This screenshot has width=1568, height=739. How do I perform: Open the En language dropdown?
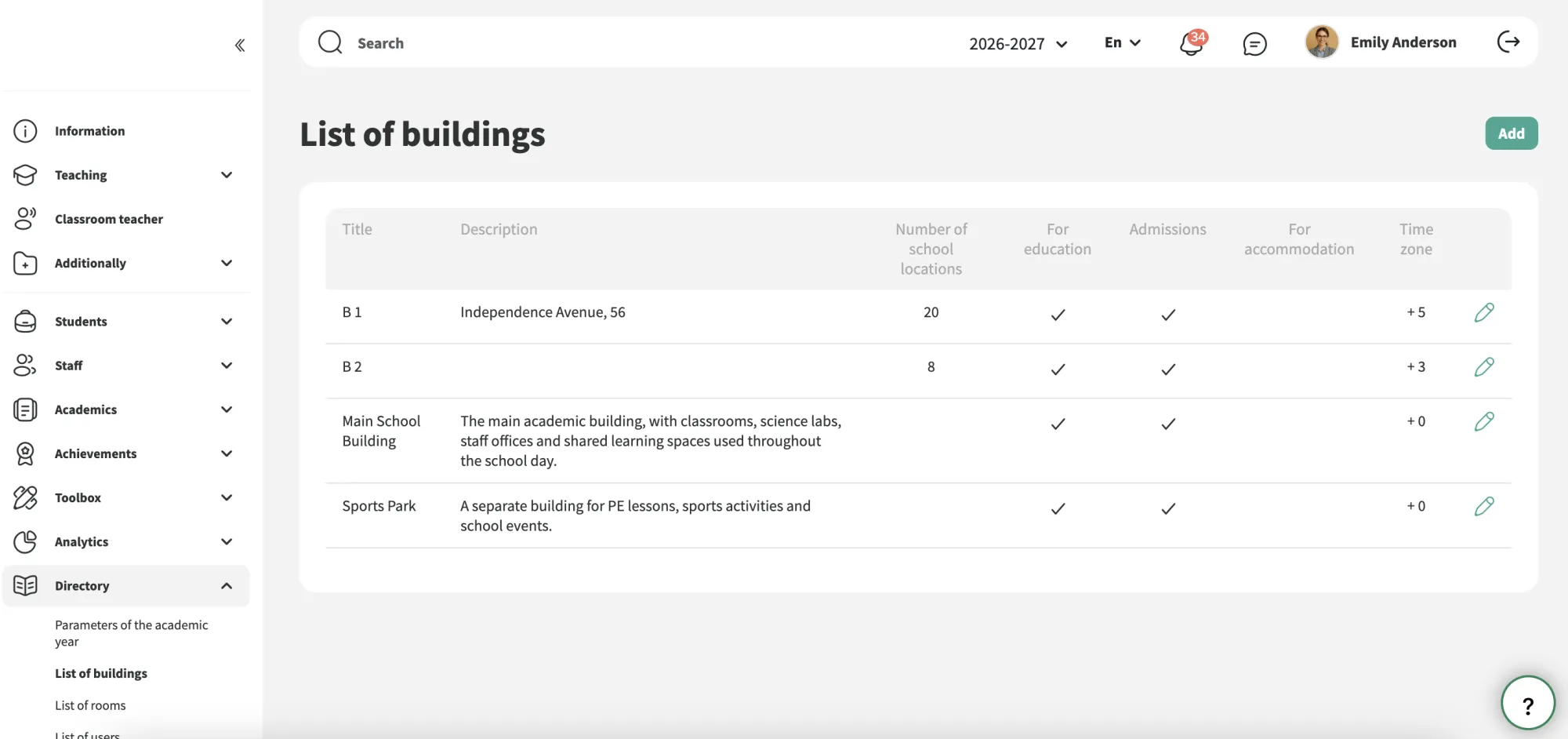1123,42
